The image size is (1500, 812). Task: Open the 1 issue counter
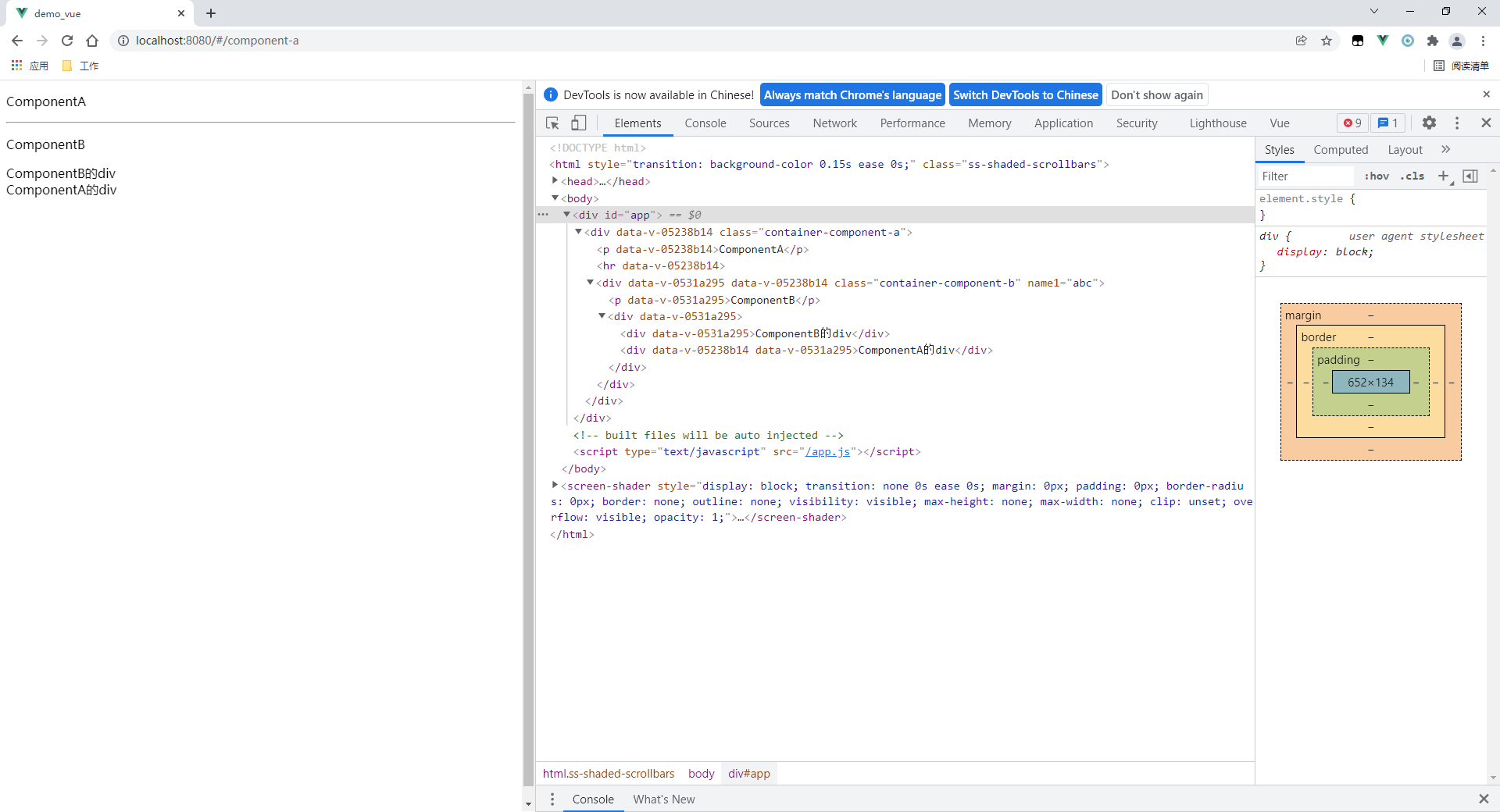(x=1387, y=123)
